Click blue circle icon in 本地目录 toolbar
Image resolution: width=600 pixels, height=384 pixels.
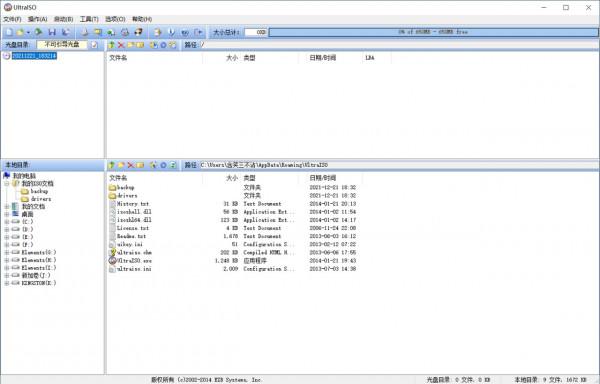[x=163, y=165]
